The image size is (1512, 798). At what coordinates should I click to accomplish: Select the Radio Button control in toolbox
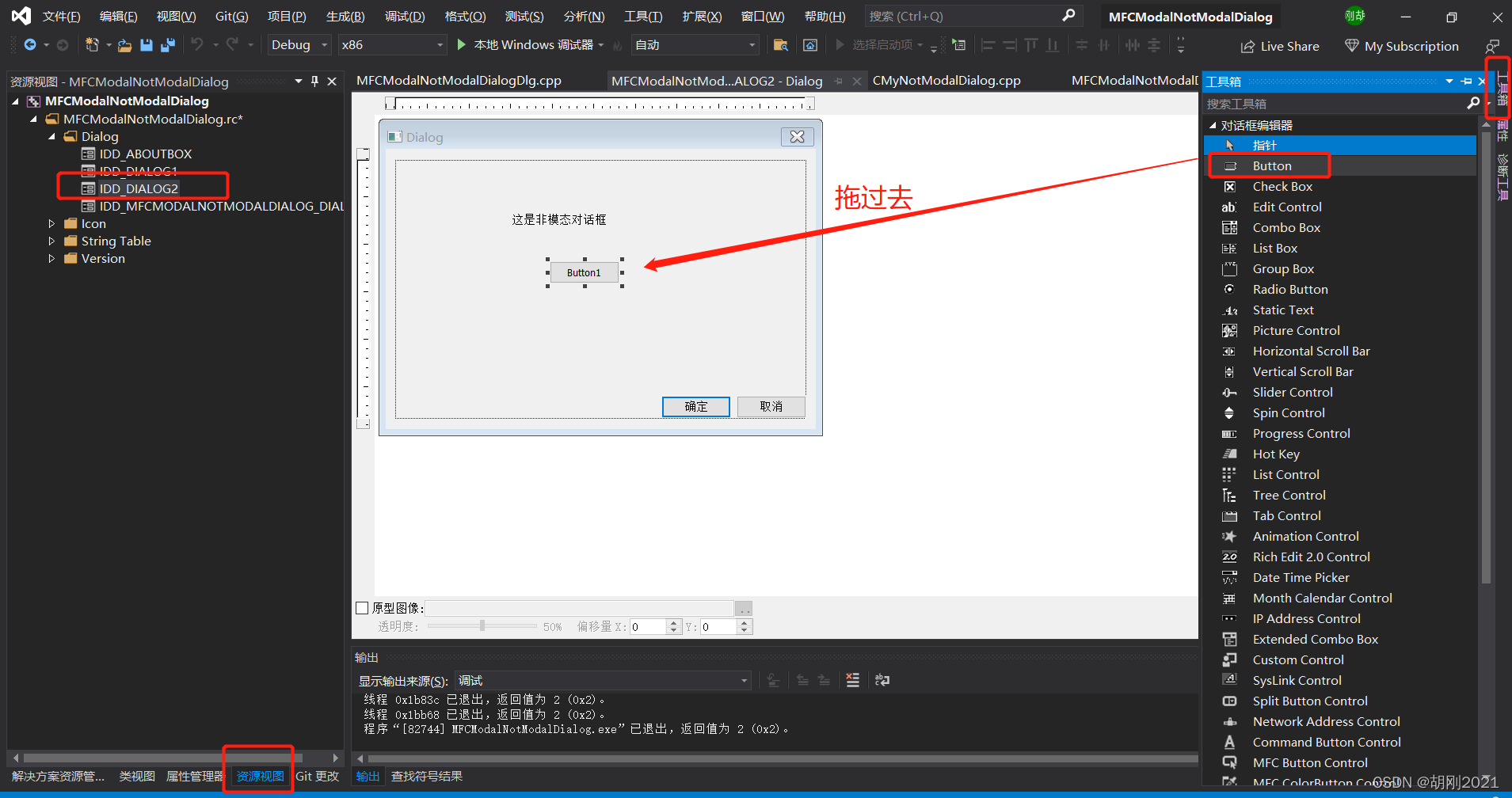click(1339, 289)
